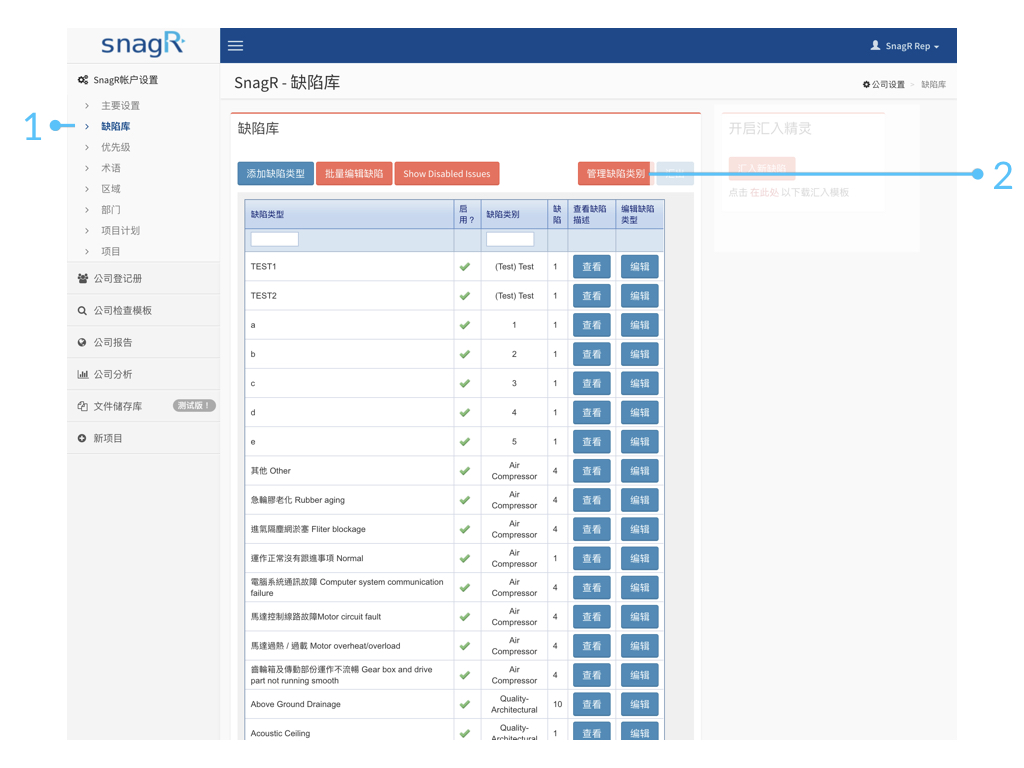Click the enabled checkmark for TEST2
Viewport: 1024px width, 768px height.
pos(465,296)
